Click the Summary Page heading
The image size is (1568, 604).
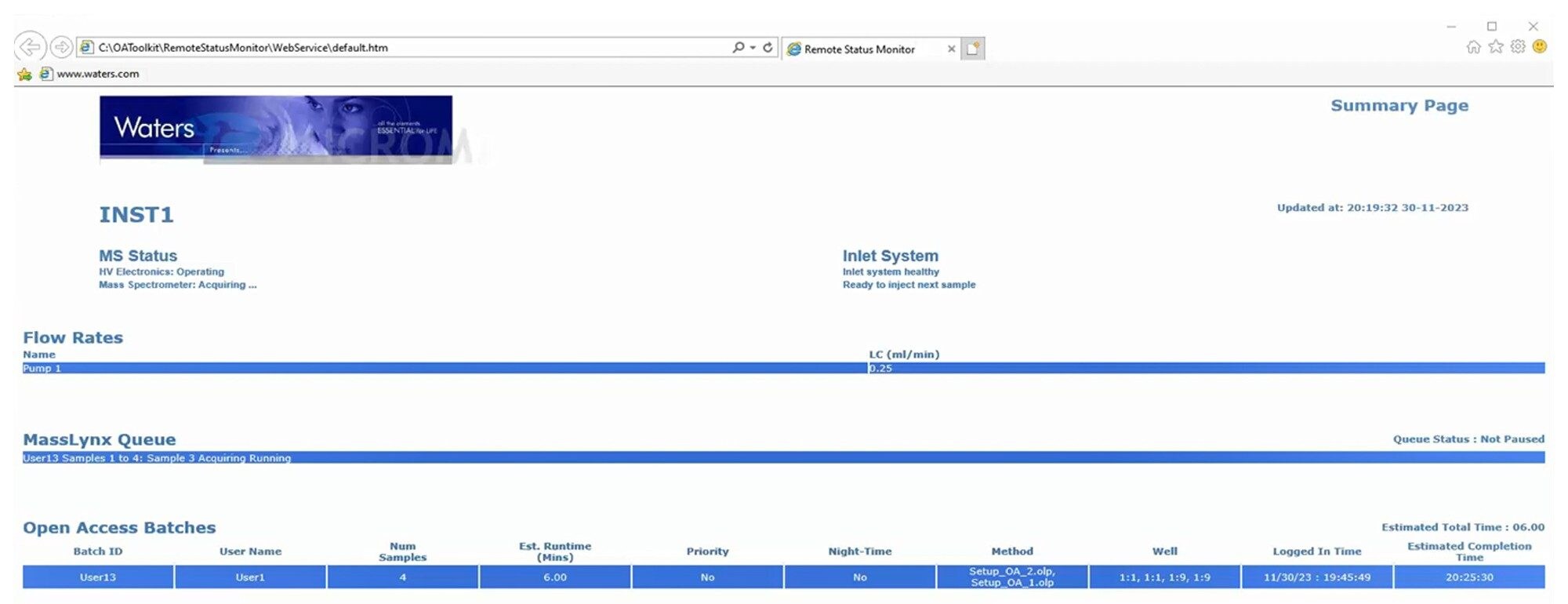[1399, 105]
